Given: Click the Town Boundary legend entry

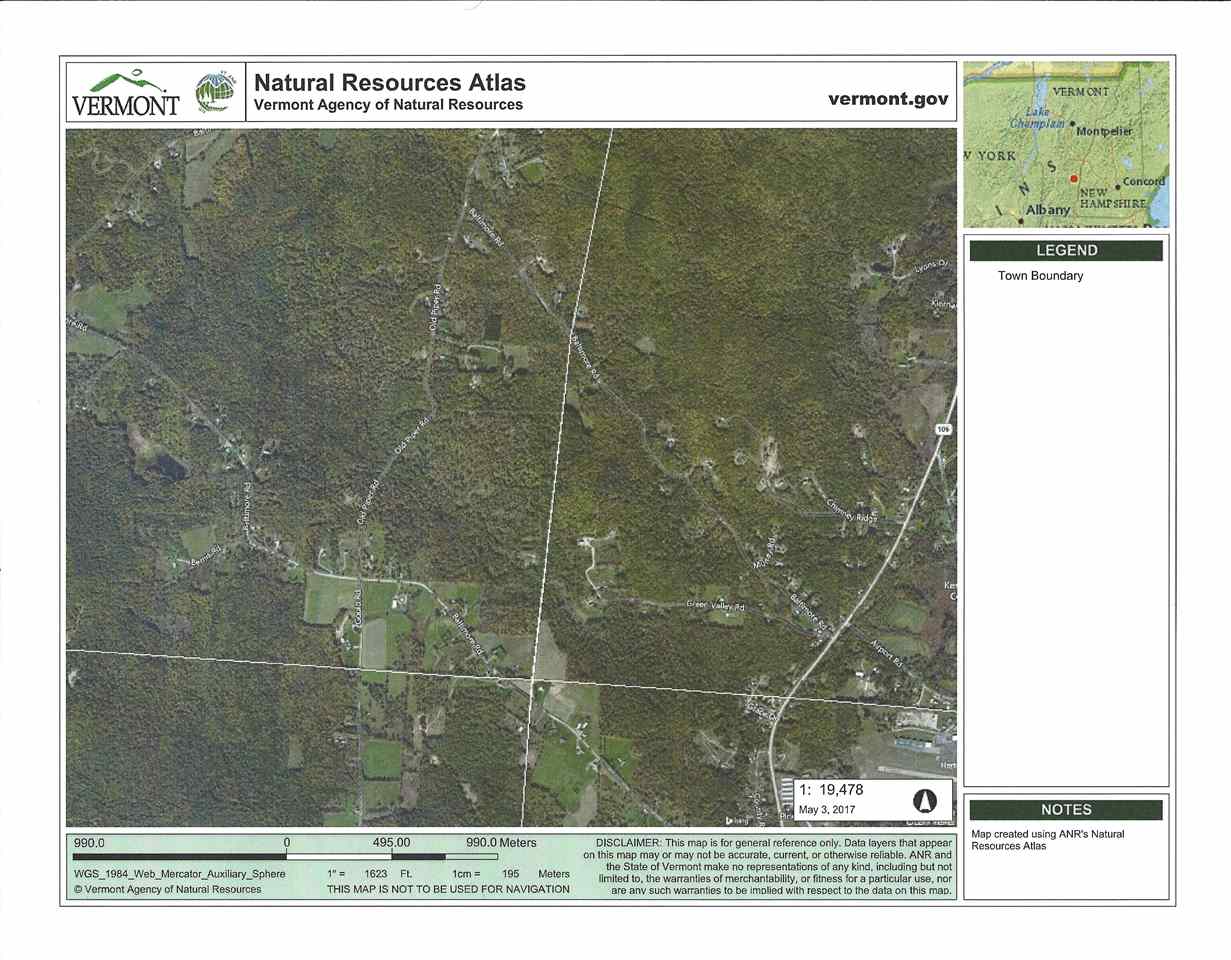Looking at the screenshot, I should click(x=1040, y=276).
